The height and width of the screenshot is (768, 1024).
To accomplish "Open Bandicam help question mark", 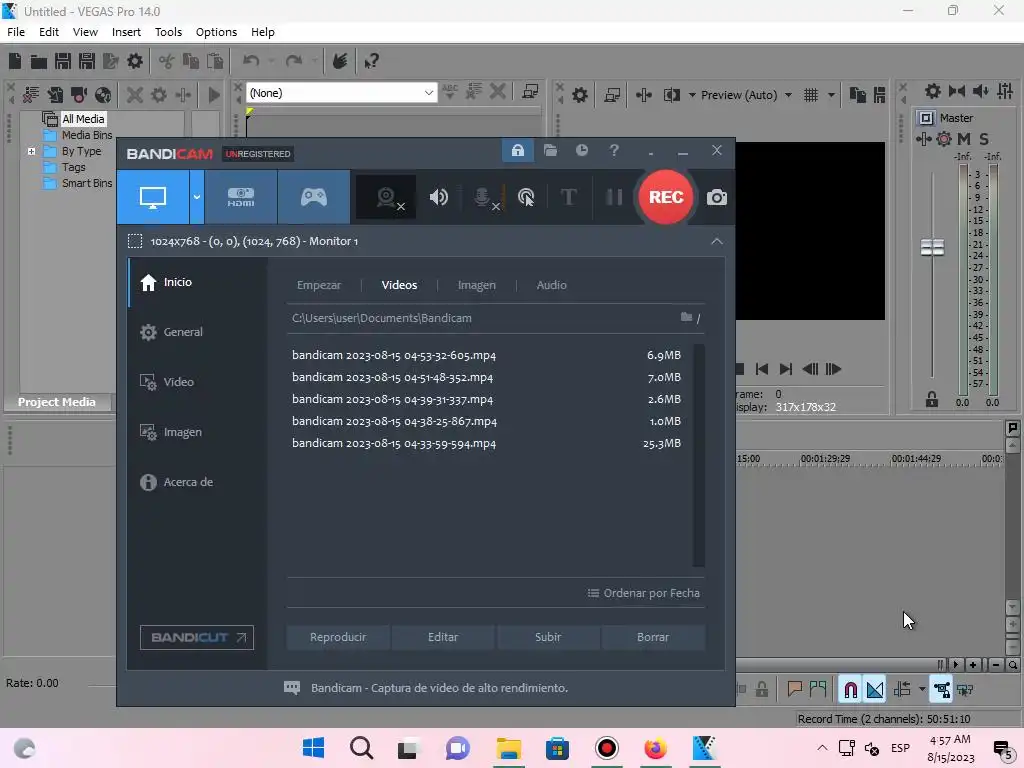I will tap(614, 151).
